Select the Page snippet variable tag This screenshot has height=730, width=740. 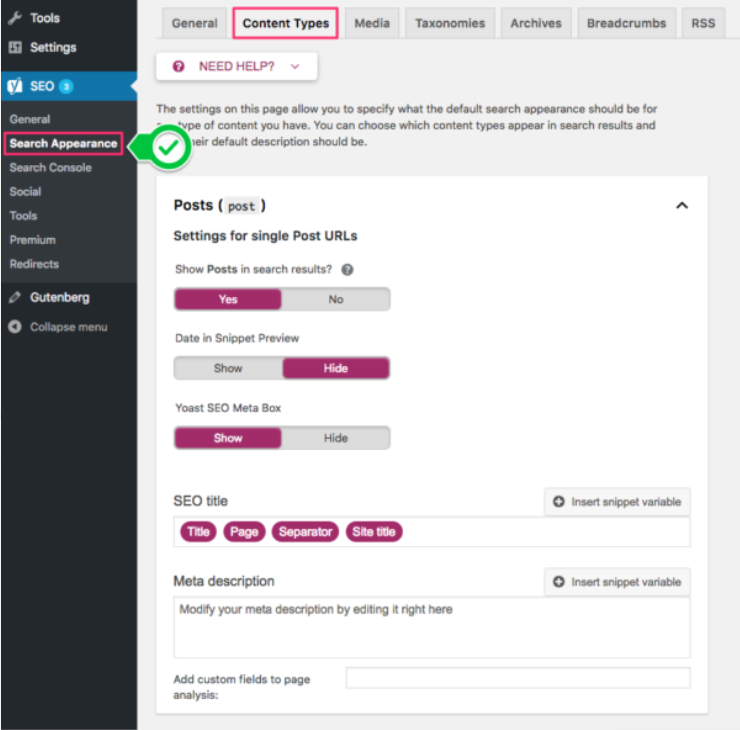click(x=244, y=532)
